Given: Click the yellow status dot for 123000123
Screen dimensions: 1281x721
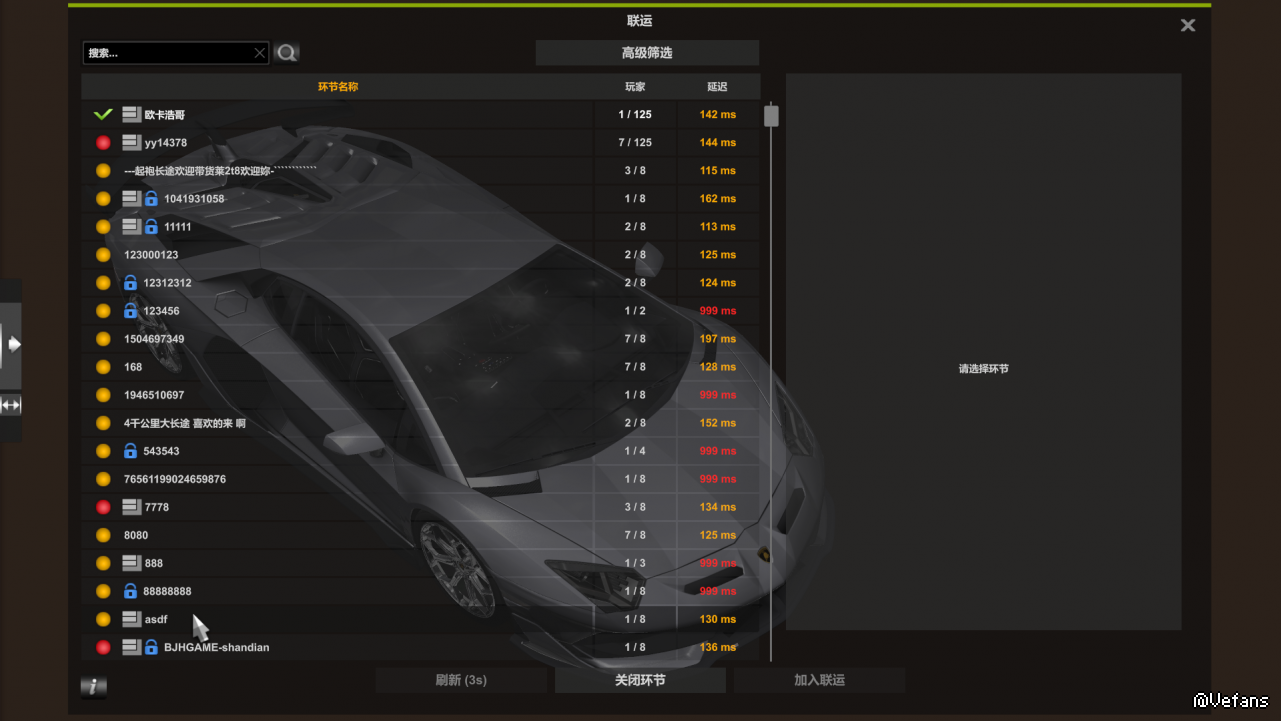Looking at the screenshot, I should point(103,255).
